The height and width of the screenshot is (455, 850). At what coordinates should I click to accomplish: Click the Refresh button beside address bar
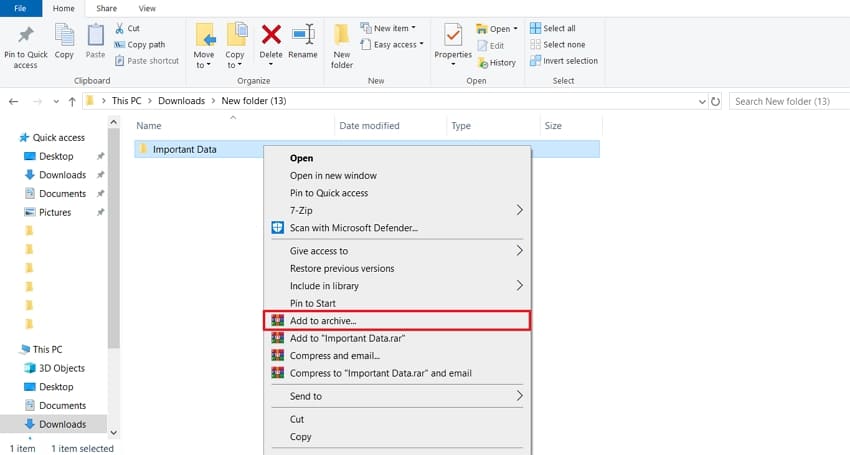coord(716,101)
